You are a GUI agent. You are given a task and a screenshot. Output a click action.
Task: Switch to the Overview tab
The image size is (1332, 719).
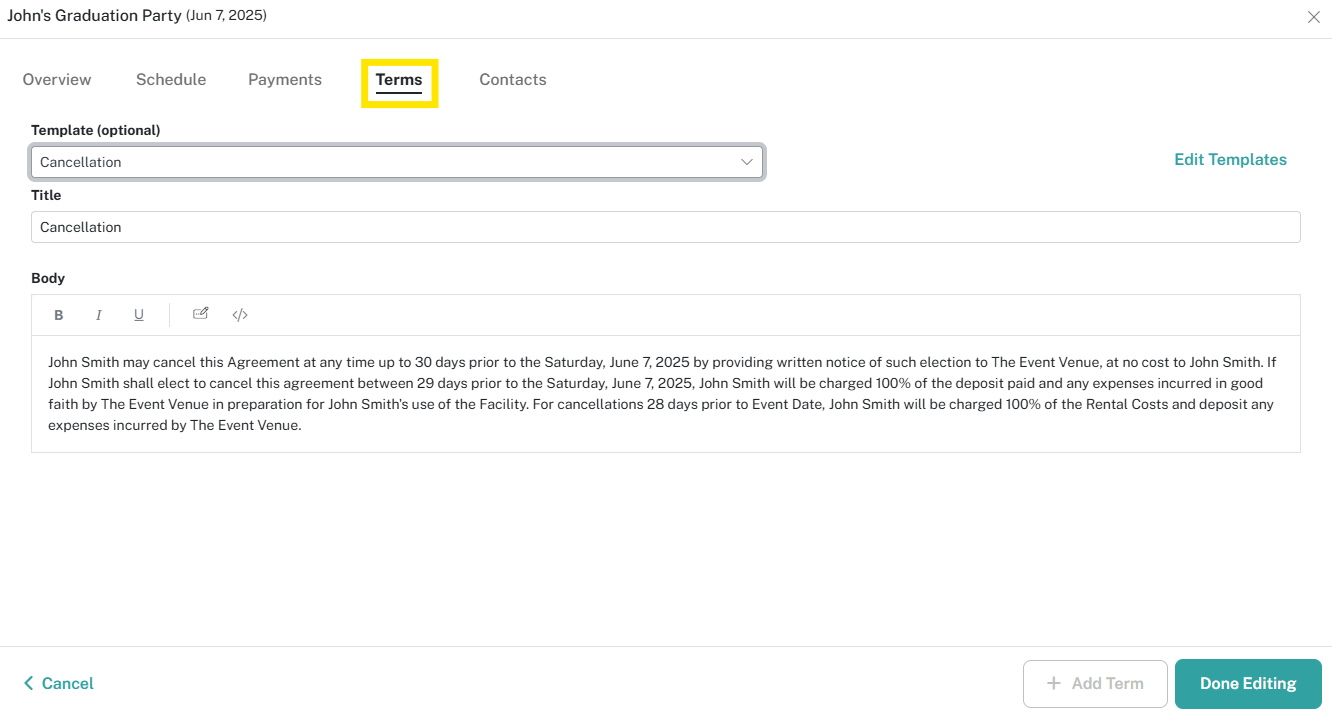coord(57,80)
